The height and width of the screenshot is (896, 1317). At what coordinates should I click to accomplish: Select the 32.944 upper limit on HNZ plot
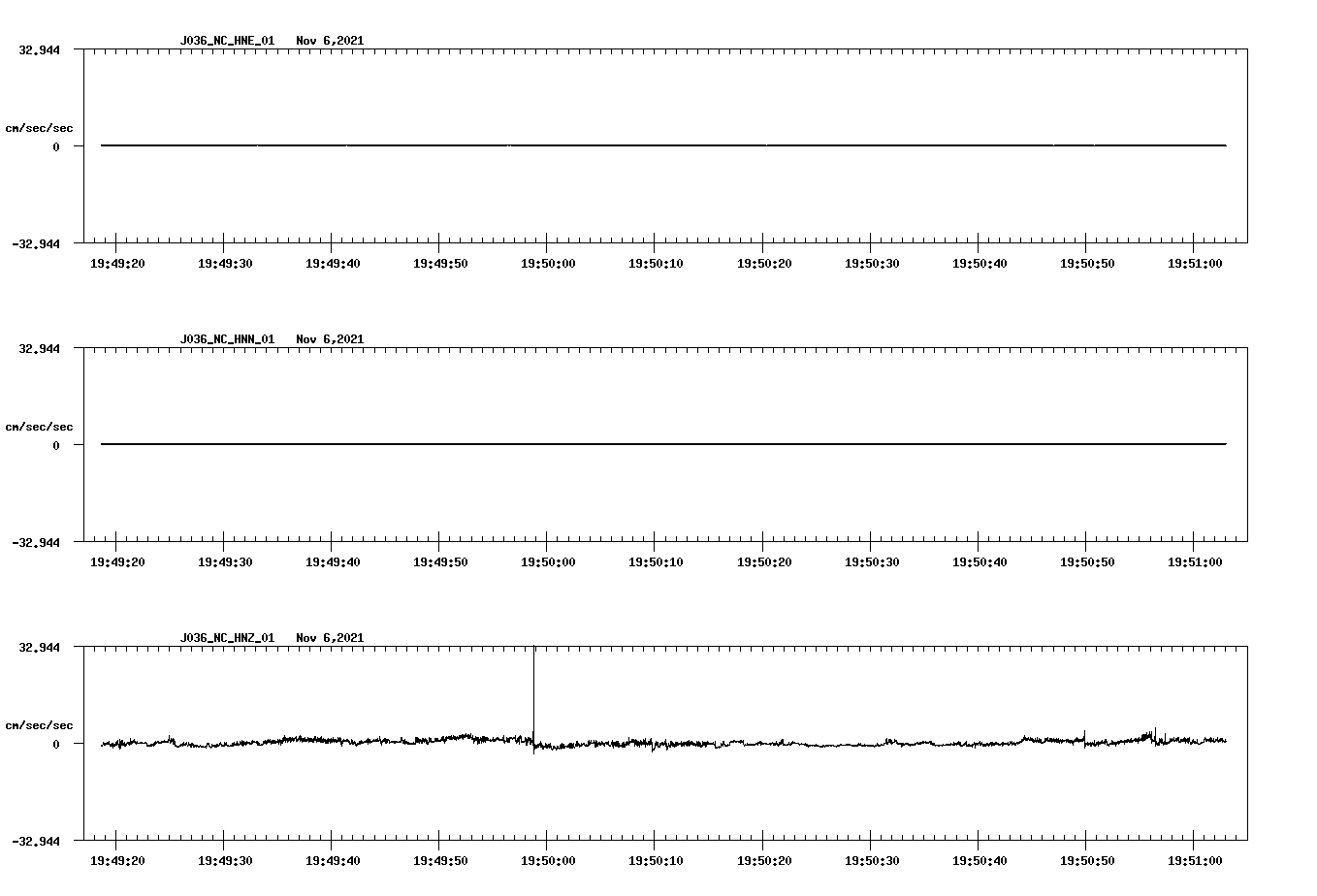(39, 647)
